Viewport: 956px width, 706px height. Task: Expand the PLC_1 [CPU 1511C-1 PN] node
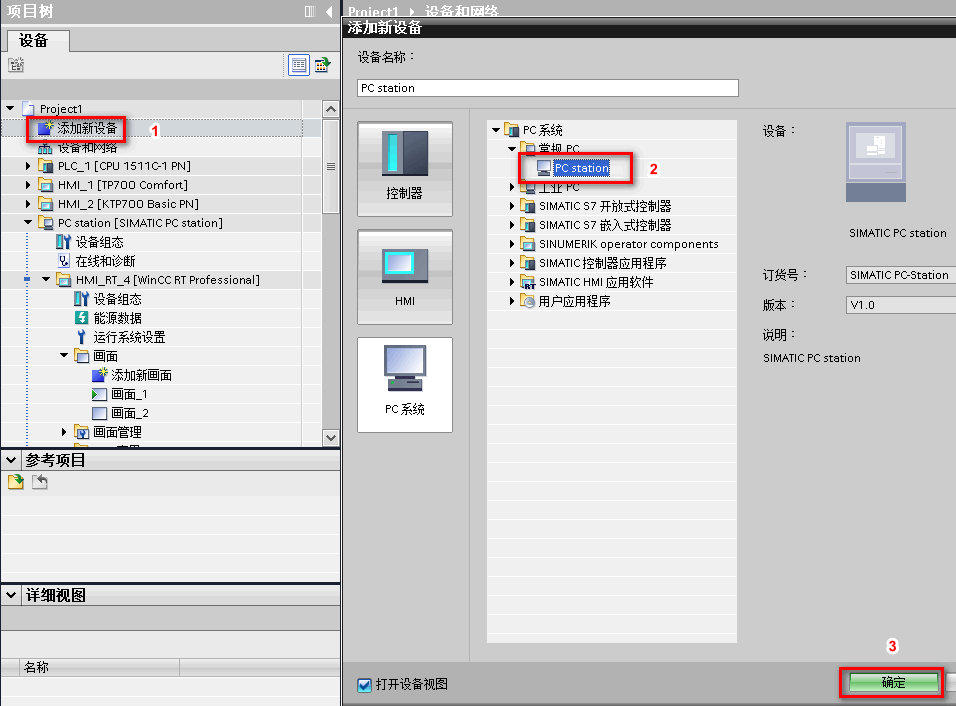[28, 166]
